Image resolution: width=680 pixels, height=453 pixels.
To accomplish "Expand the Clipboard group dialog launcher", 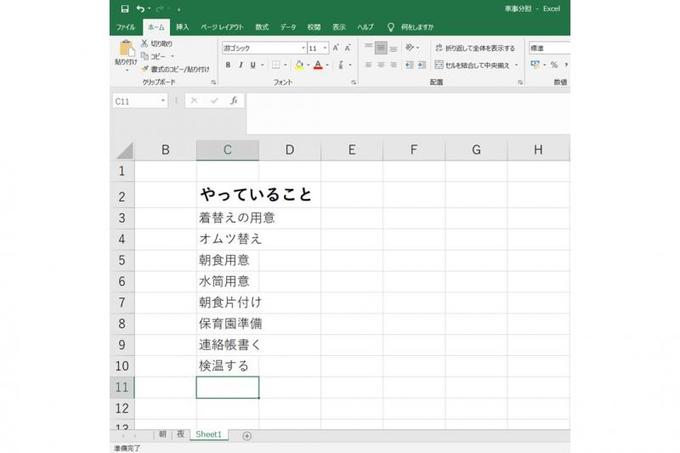I will click(213, 82).
